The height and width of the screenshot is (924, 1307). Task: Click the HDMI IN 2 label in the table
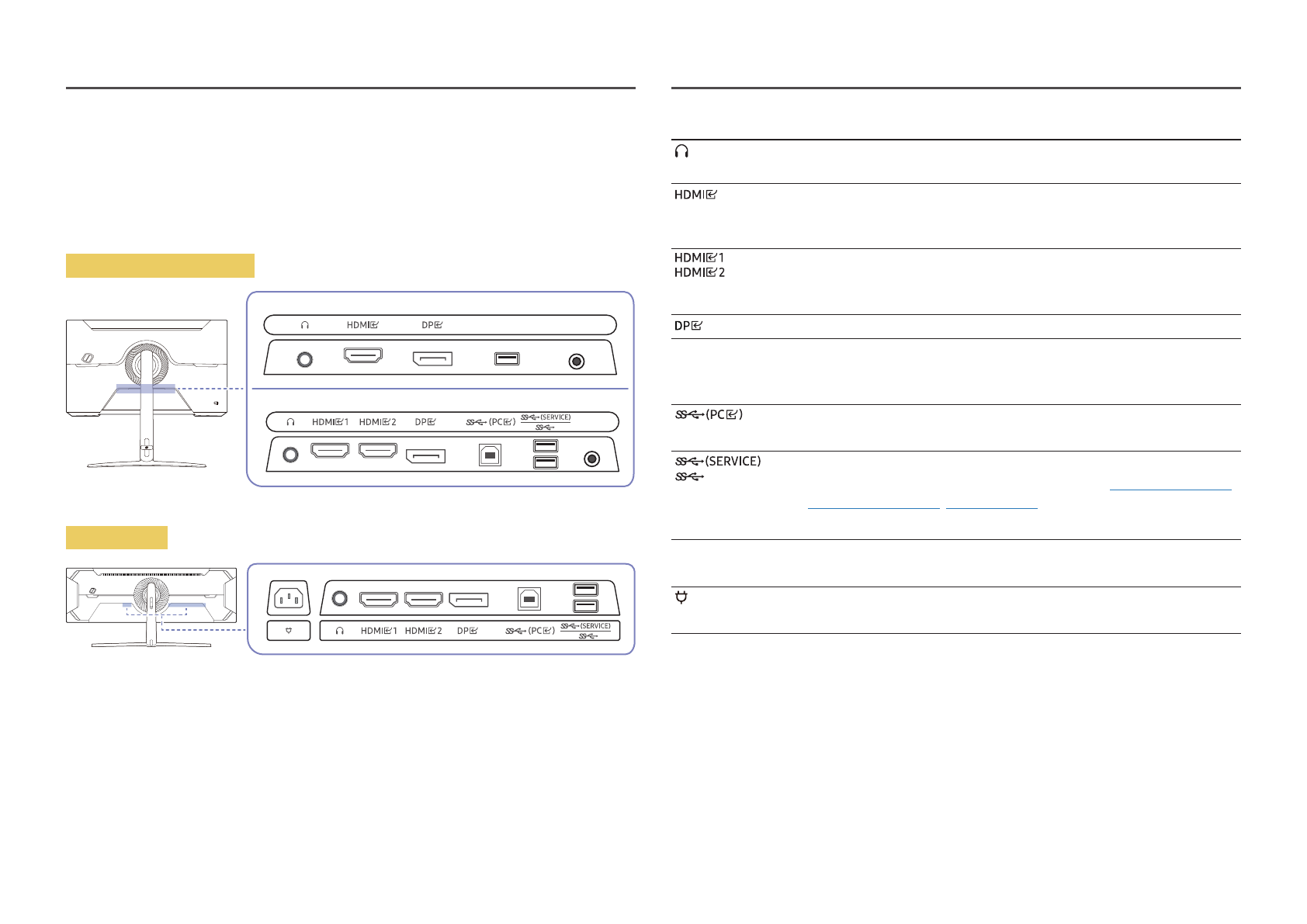point(699,273)
